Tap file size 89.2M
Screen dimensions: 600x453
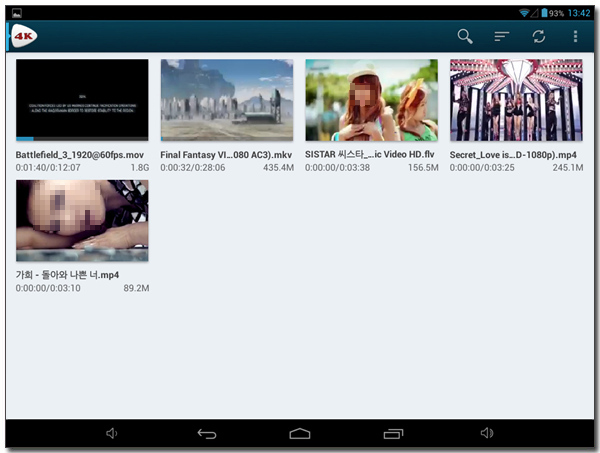click(x=136, y=288)
